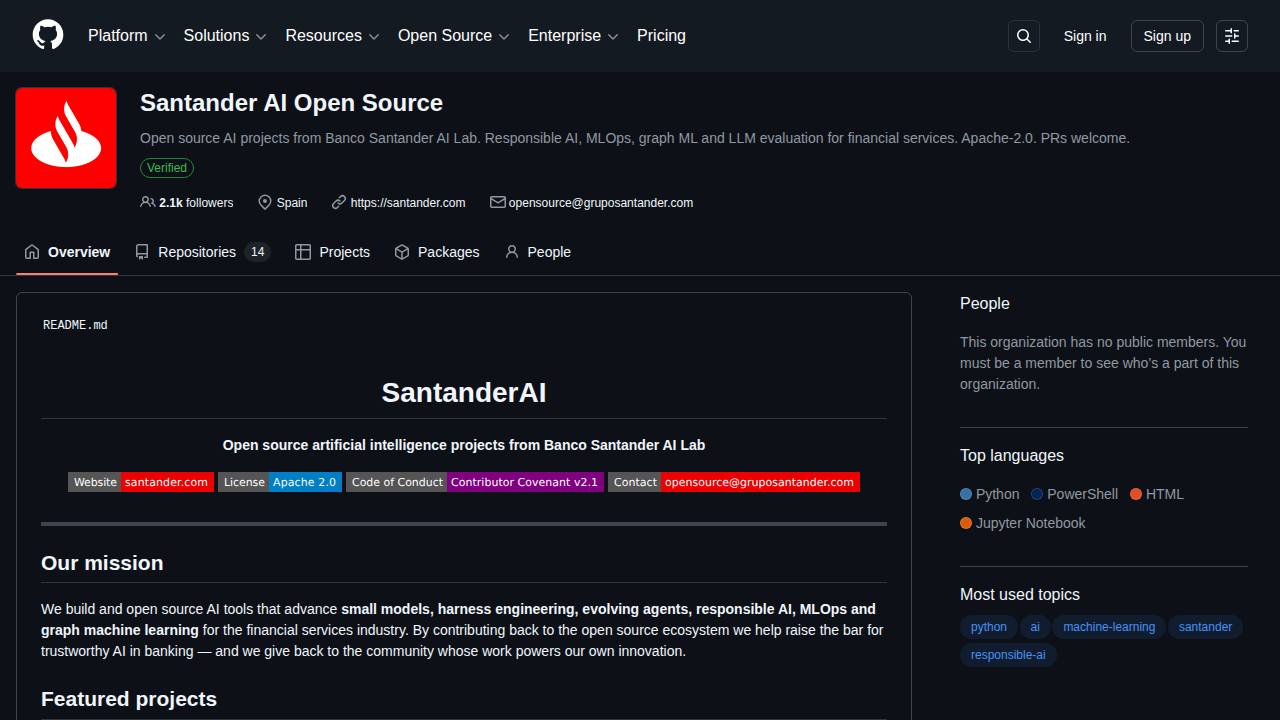Click the Most used topics heading
The image size is (1280, 720).
coord(1020,594)
